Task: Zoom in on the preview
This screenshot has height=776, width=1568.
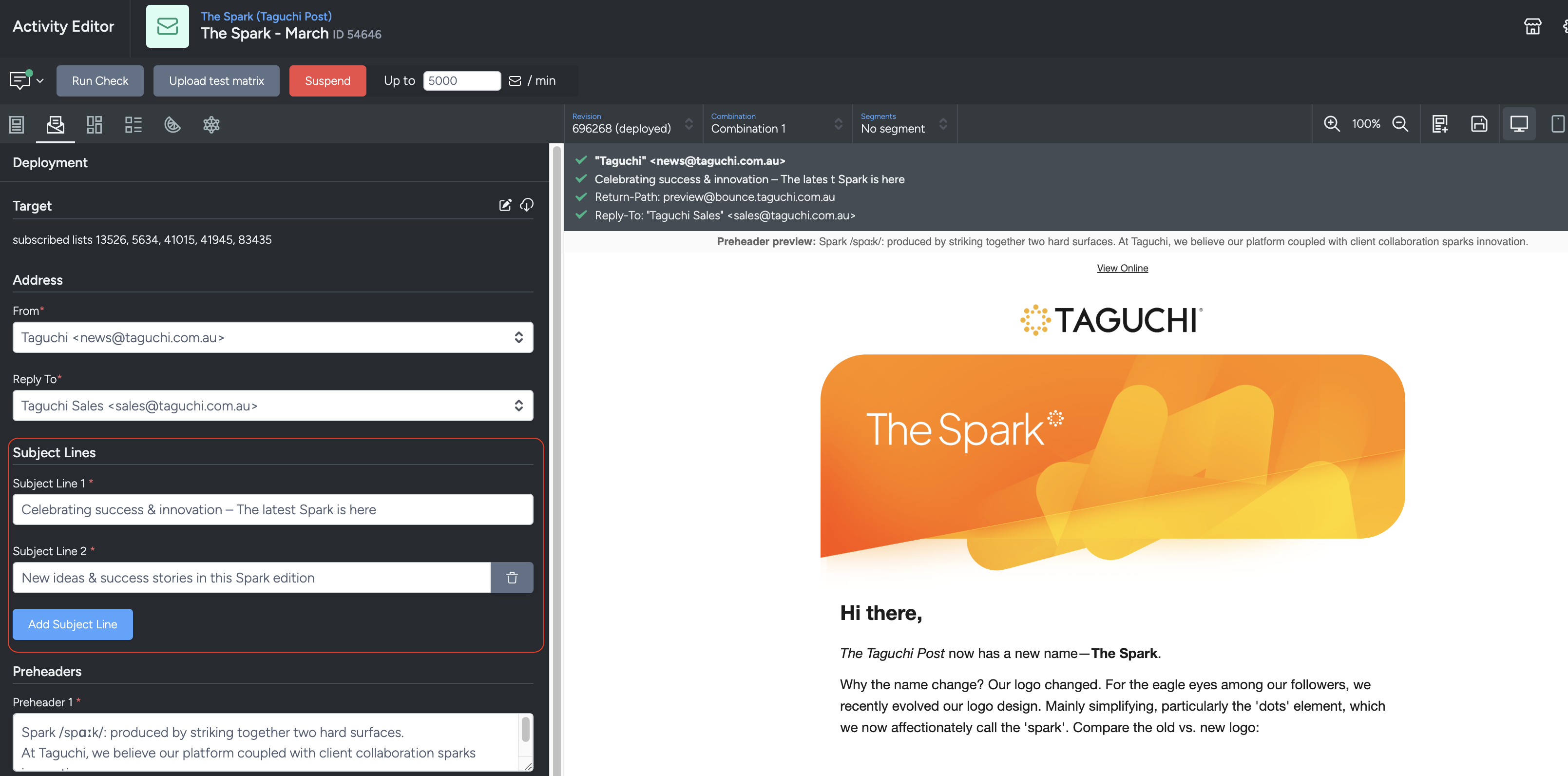Action: tap(1332, 124)
